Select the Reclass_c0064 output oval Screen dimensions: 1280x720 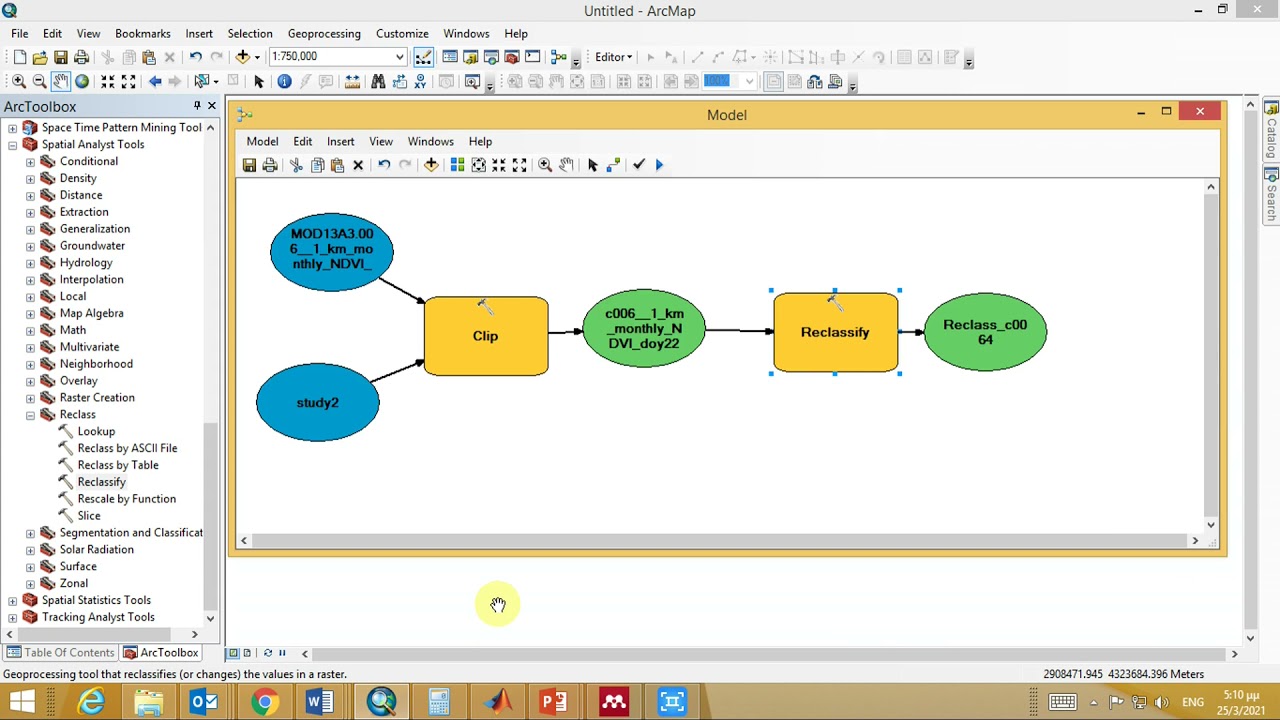point(985,332)
